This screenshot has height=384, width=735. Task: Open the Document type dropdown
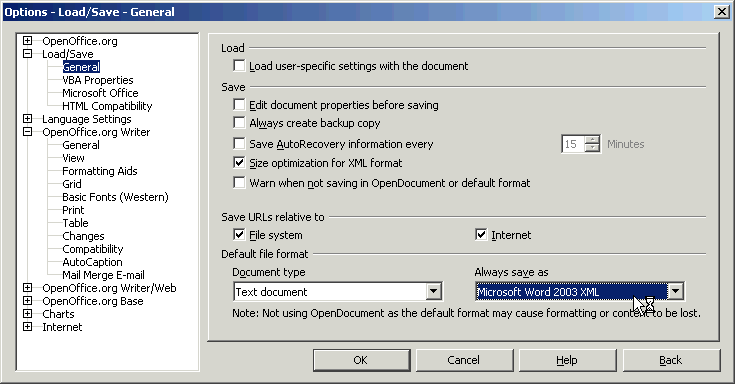pos(434,292)
